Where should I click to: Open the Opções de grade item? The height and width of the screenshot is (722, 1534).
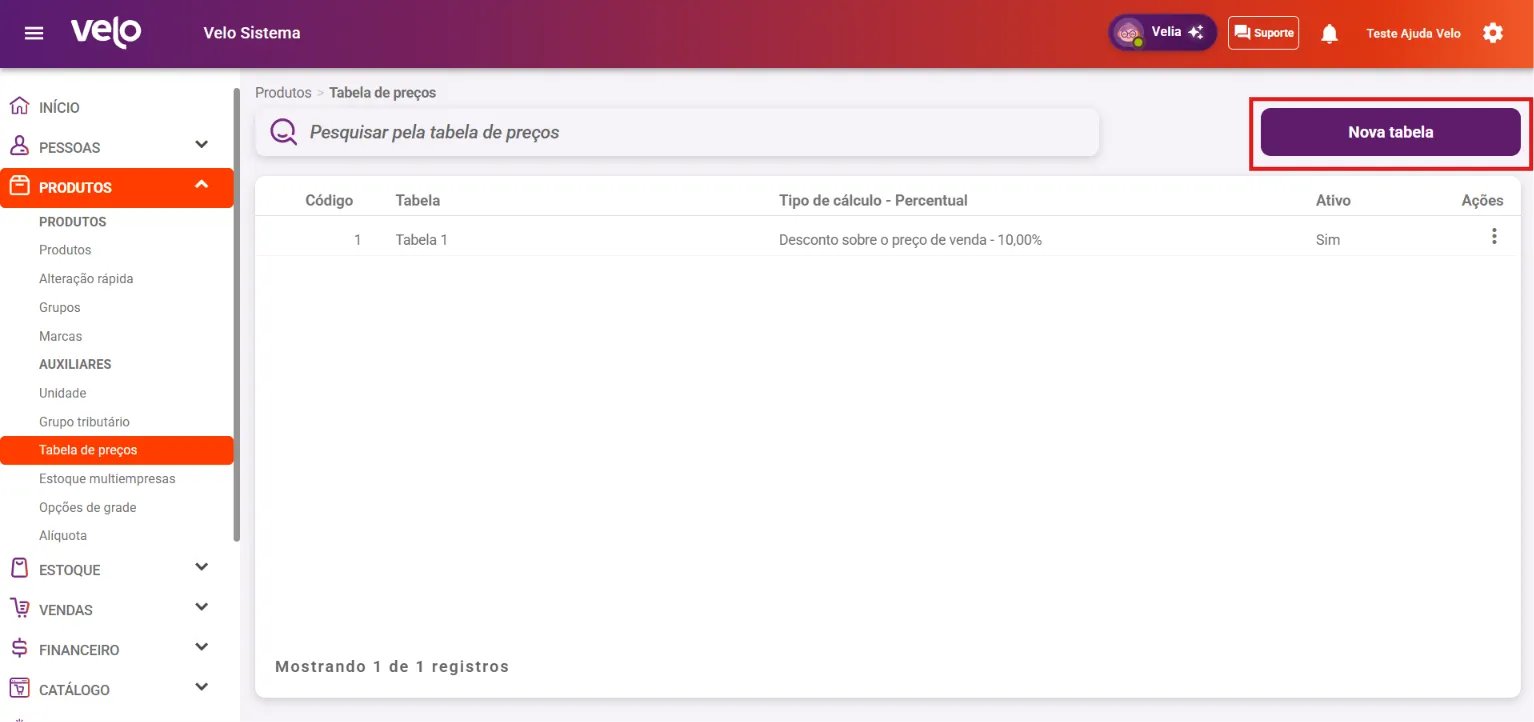(87, 508)
